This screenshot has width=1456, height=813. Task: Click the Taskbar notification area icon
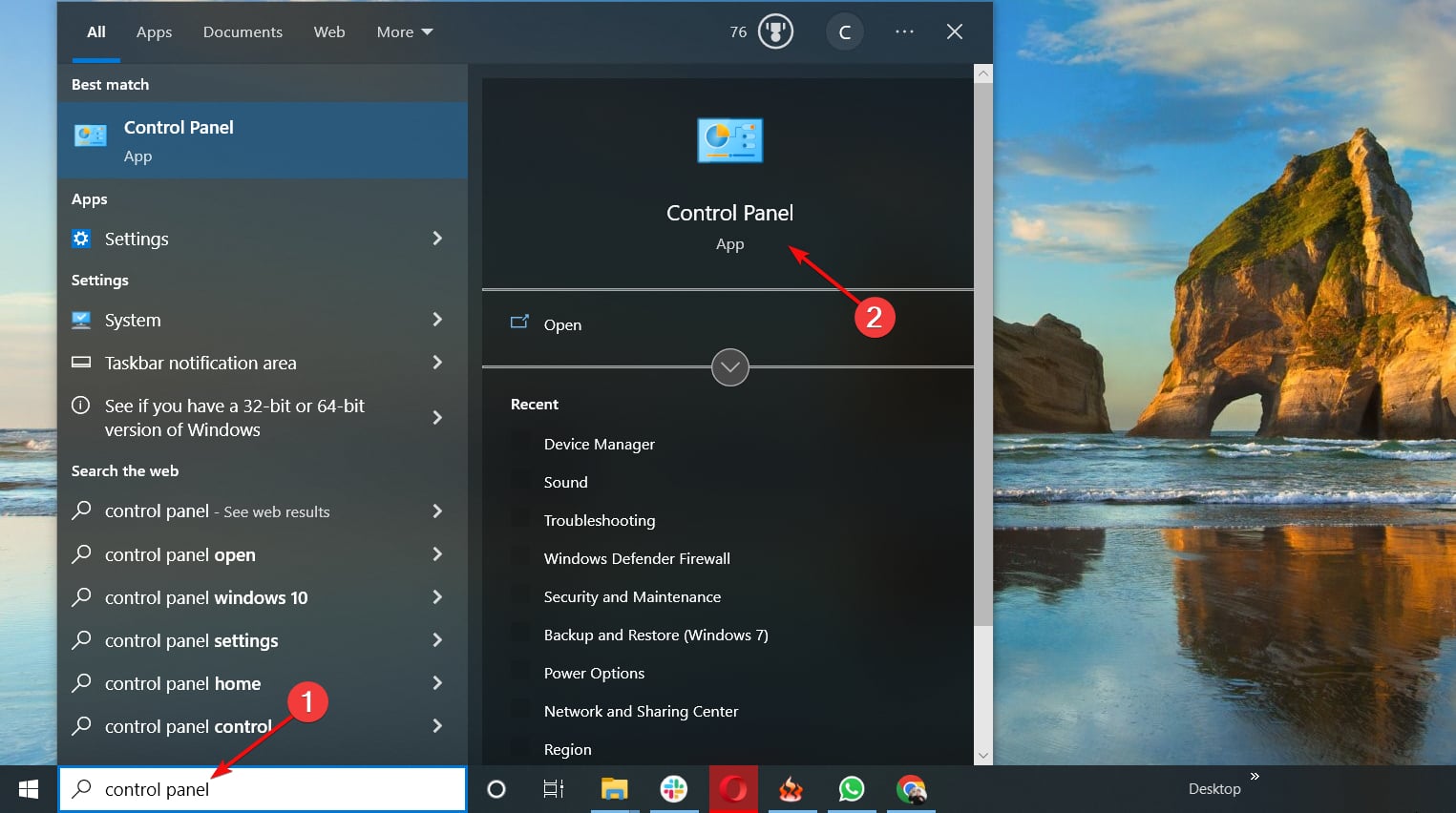[81, 363]
